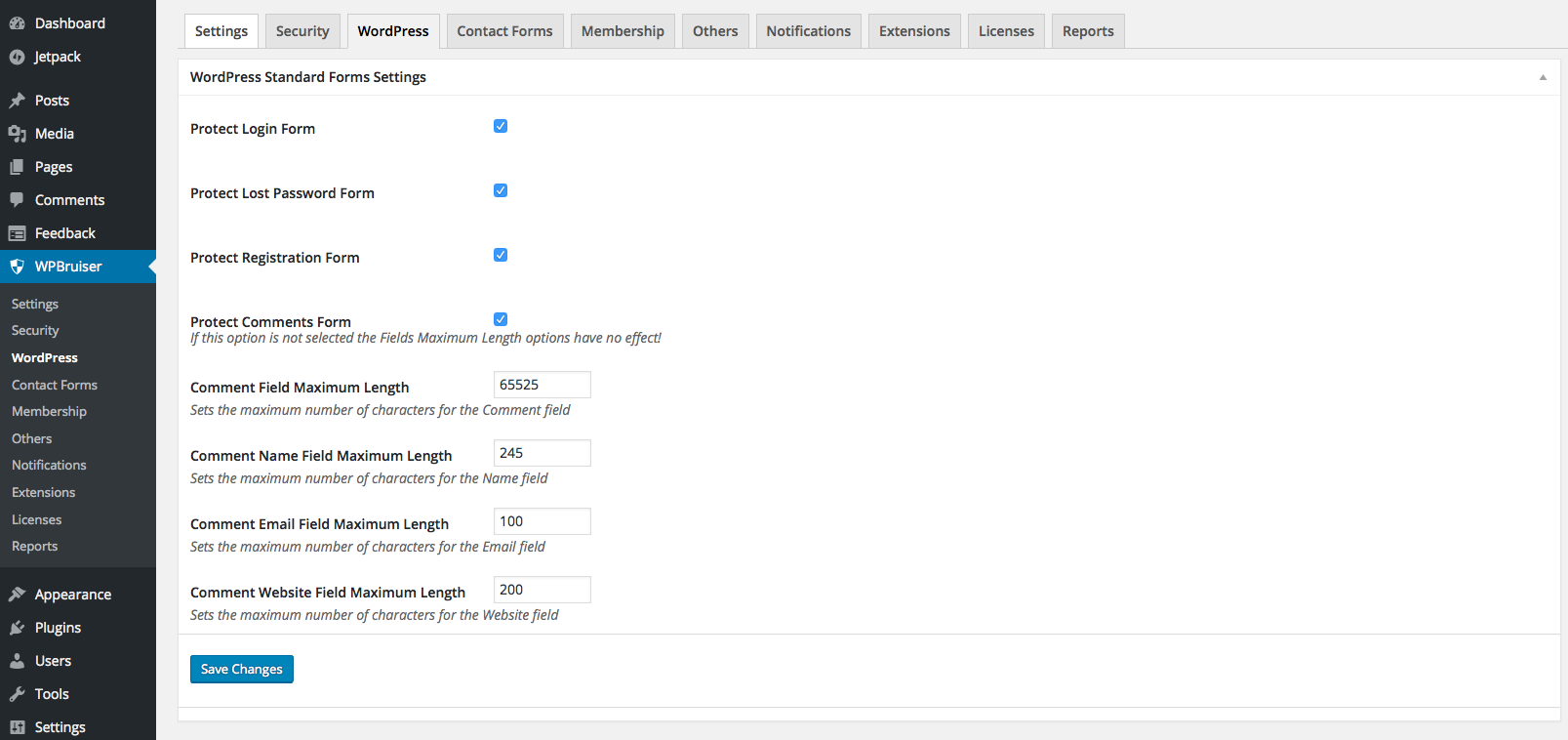This screenshot has height=740, width=1568.
Task: Uncheck Protect Login Form checkbox
Action: point(501,126)
